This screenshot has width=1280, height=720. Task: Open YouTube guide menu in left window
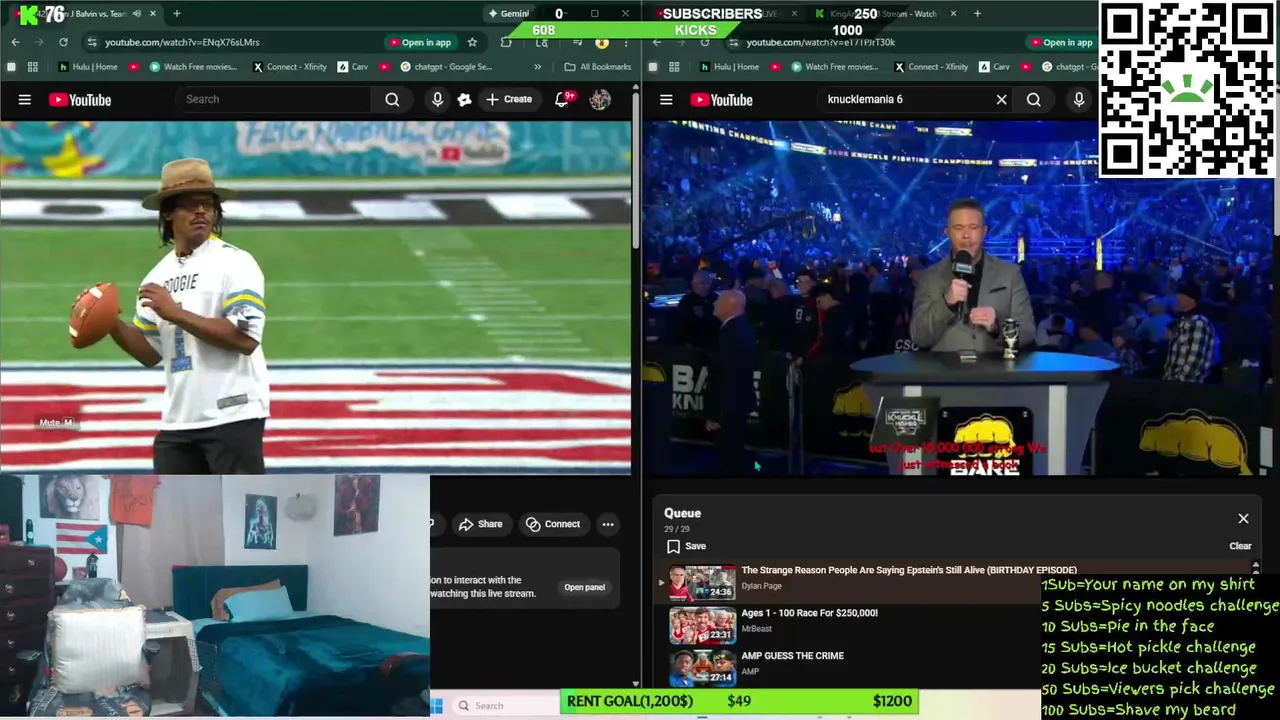24,100
